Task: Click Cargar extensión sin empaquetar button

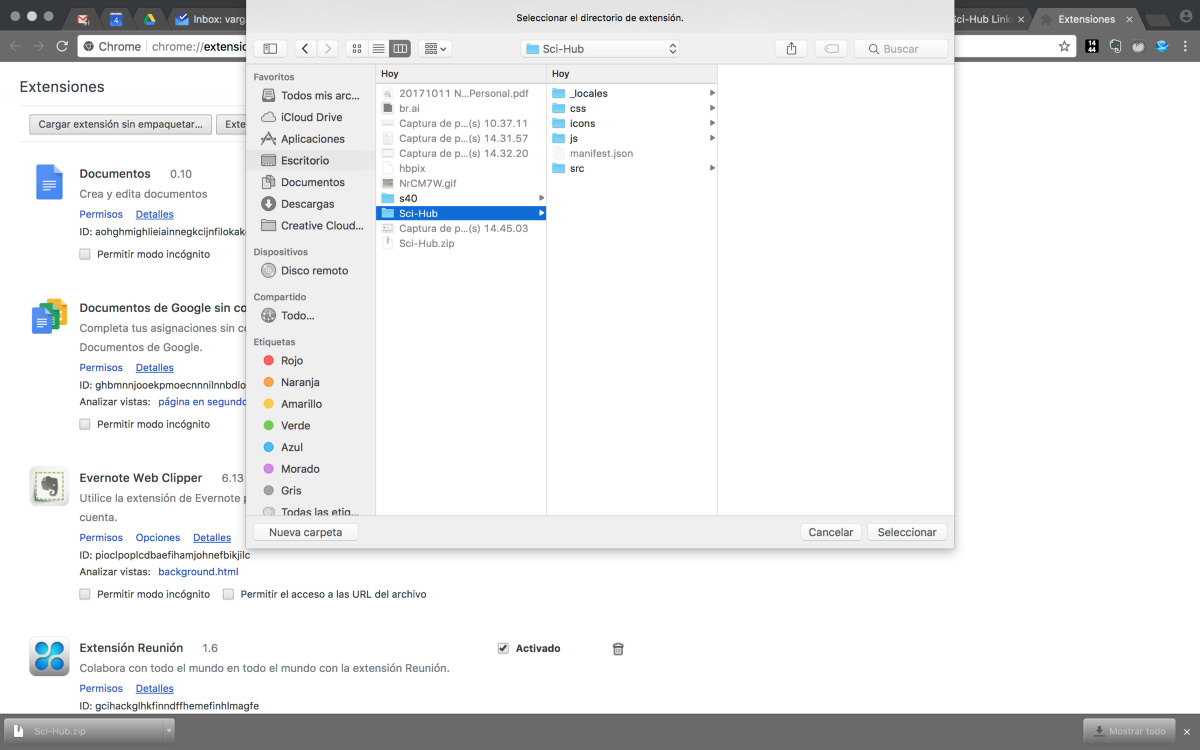Action: 120,125
